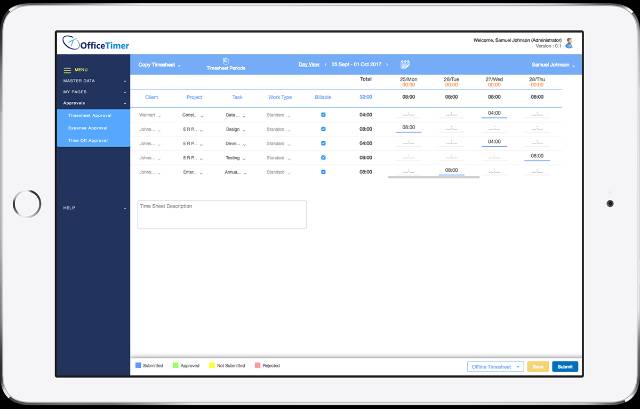Toggle Billable checkbox in last row
Image resolution: width=640 pixels, height=409 pixels.
tap(323, 171)
